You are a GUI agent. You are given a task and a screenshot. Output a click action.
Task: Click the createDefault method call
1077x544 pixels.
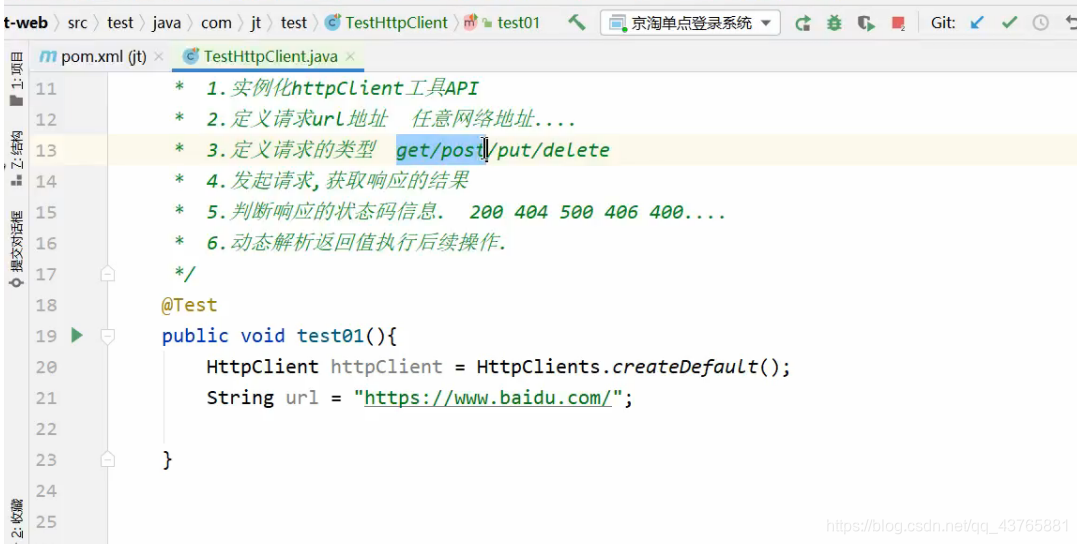[x=684, y=367]
